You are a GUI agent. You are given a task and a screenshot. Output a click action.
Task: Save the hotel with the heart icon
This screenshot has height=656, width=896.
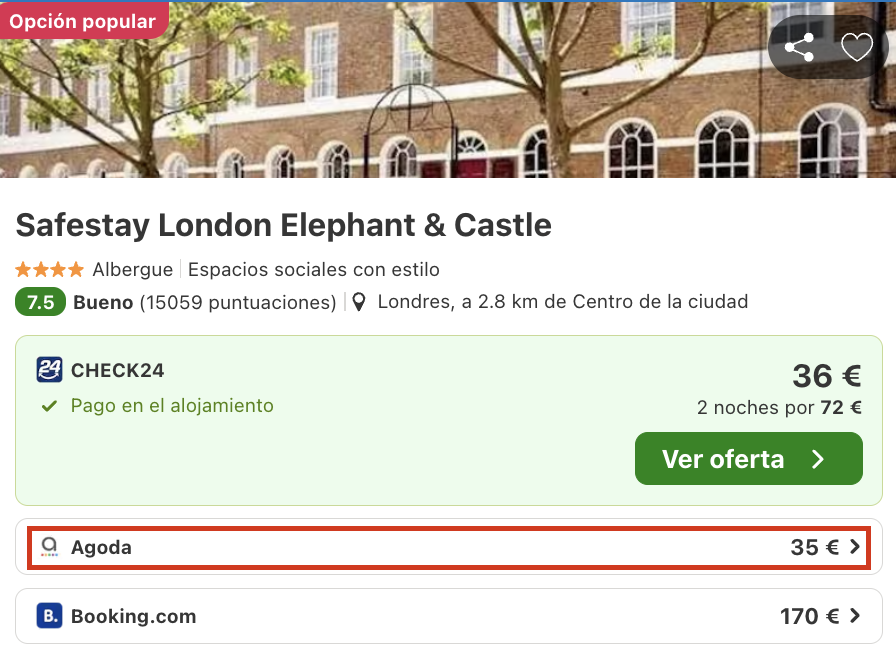coord(857,47)
